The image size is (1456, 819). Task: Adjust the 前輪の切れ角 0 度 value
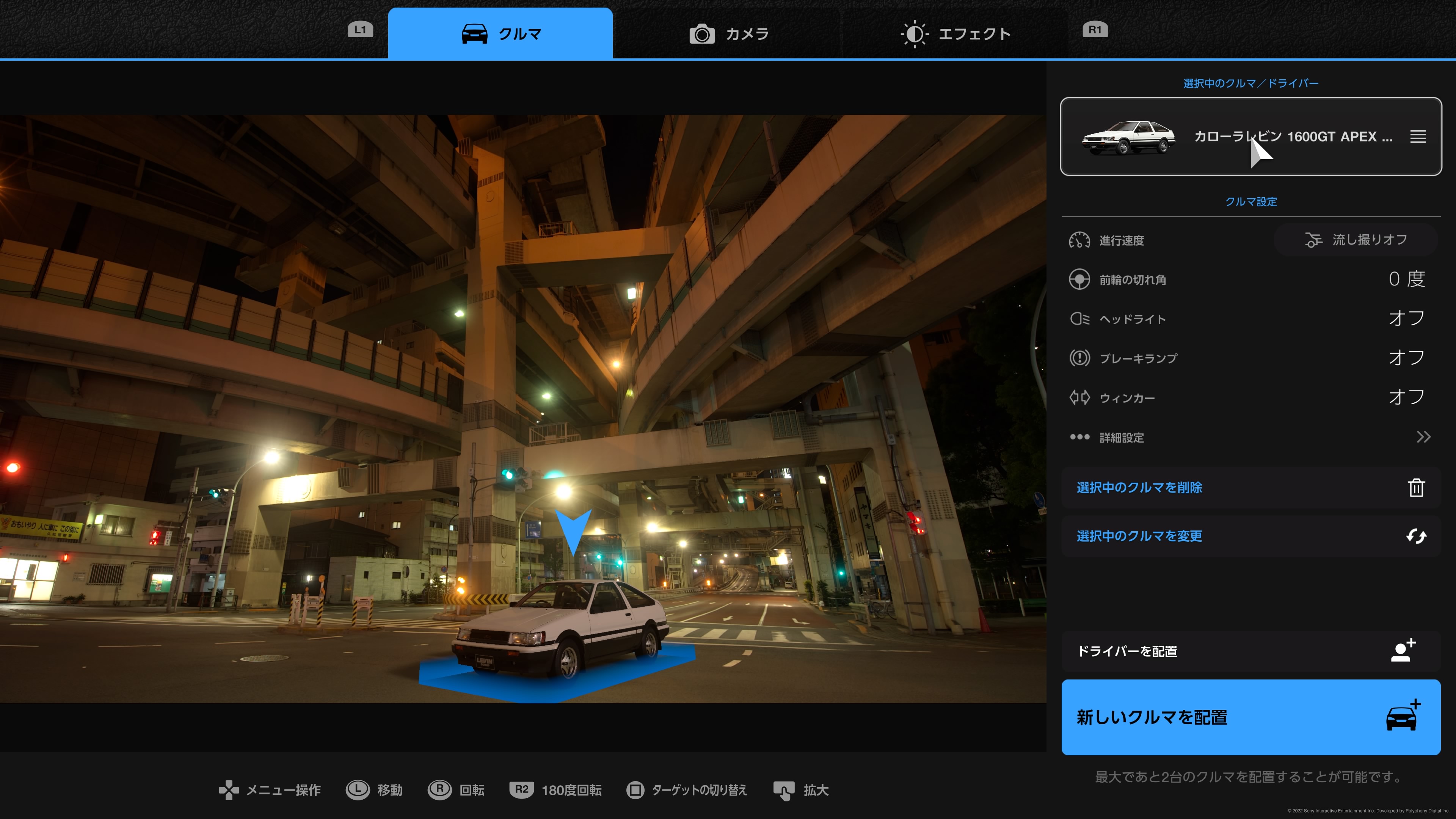(1406, 279)
